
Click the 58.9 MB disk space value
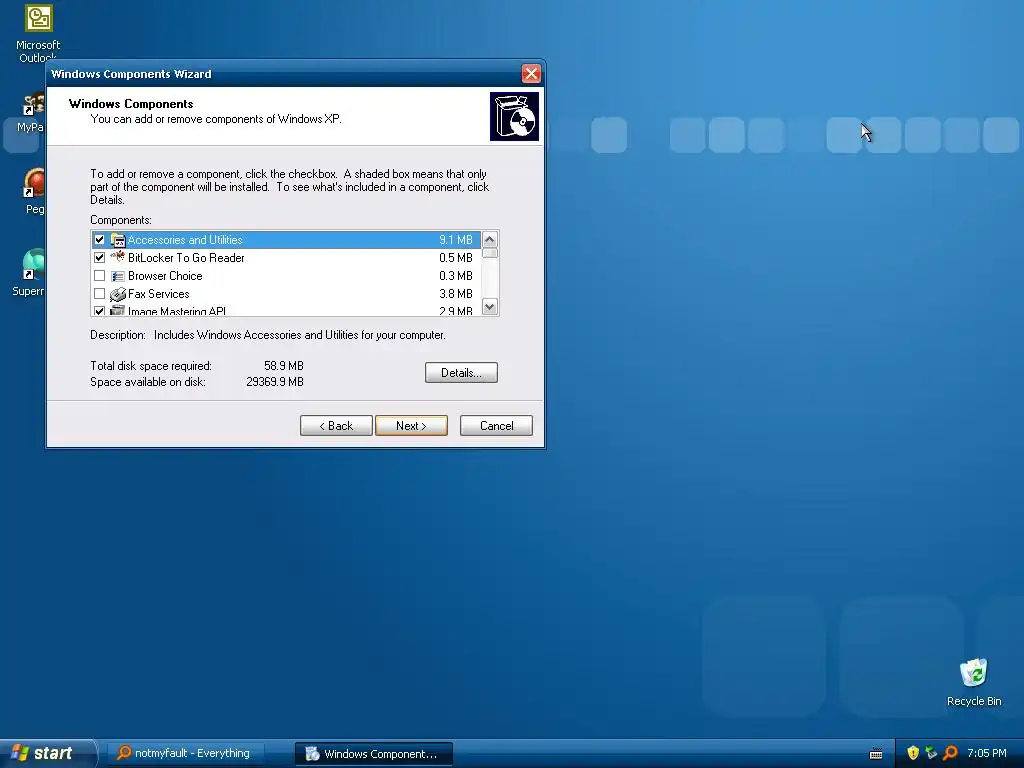tap(284, 366)
